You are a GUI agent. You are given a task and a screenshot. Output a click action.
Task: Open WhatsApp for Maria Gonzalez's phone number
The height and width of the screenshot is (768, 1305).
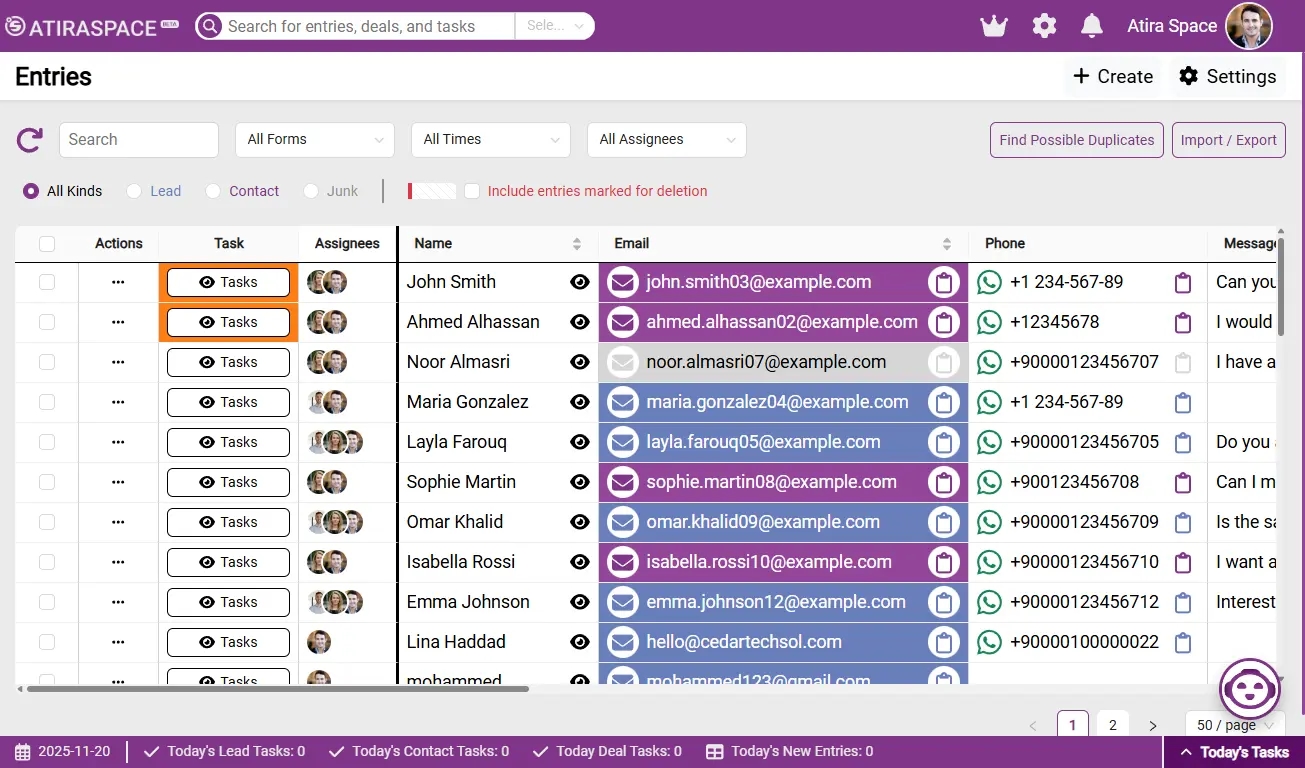[x=989, y=402]
